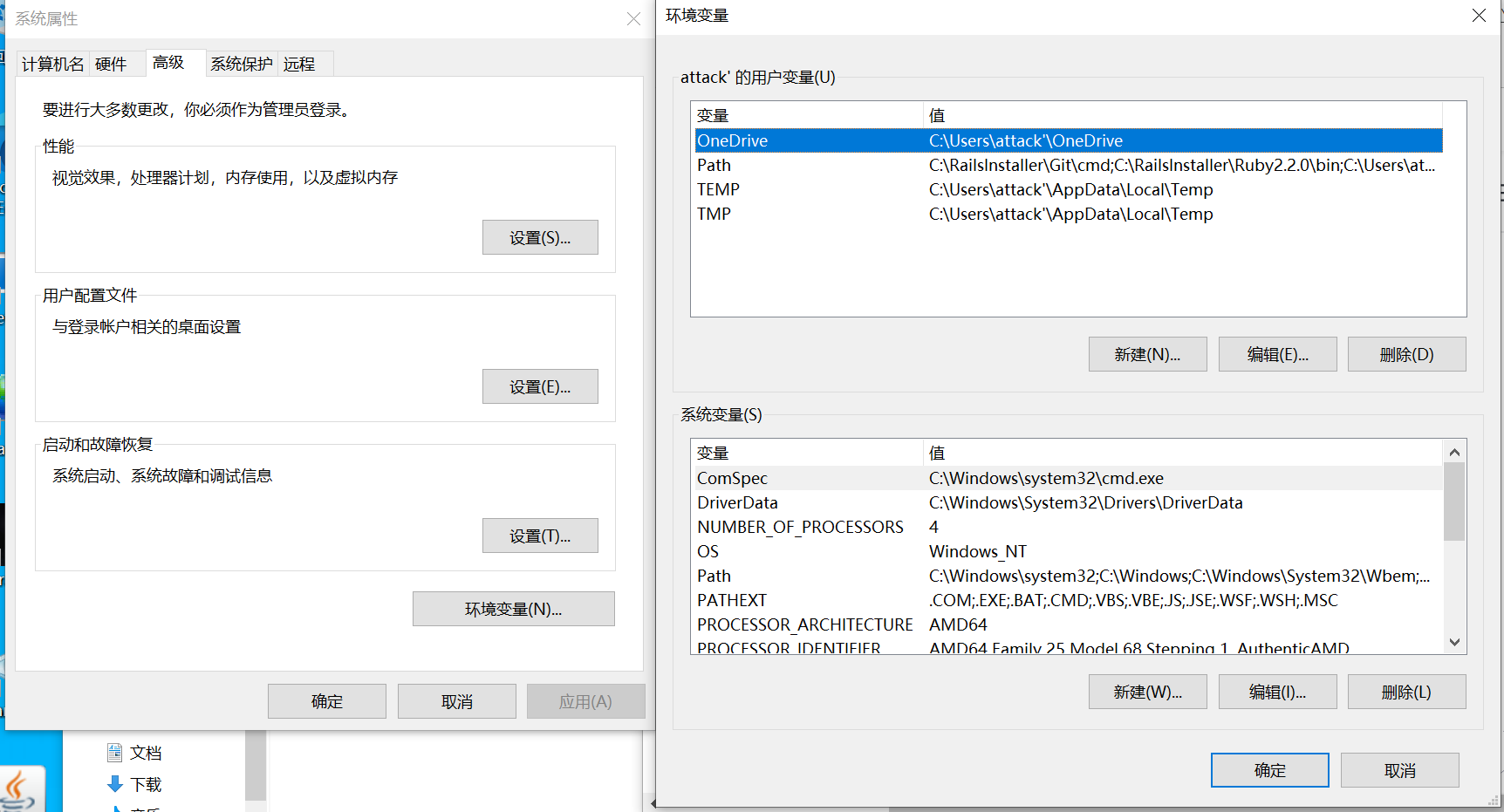Viewport: 1504px width, 812px height.
Task: Open performance settings via 设置(S)
Action: (539, 236)
